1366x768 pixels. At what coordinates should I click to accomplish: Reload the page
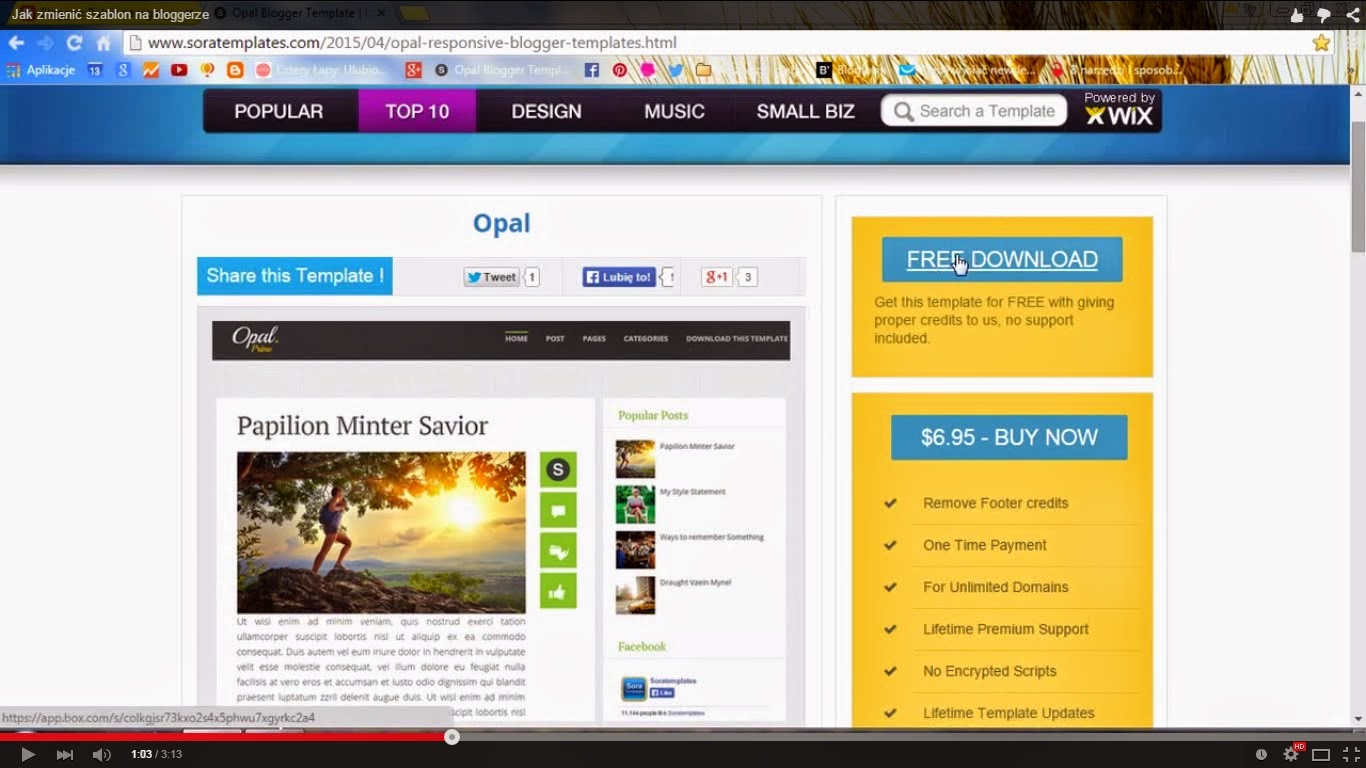tap(74, 43)
